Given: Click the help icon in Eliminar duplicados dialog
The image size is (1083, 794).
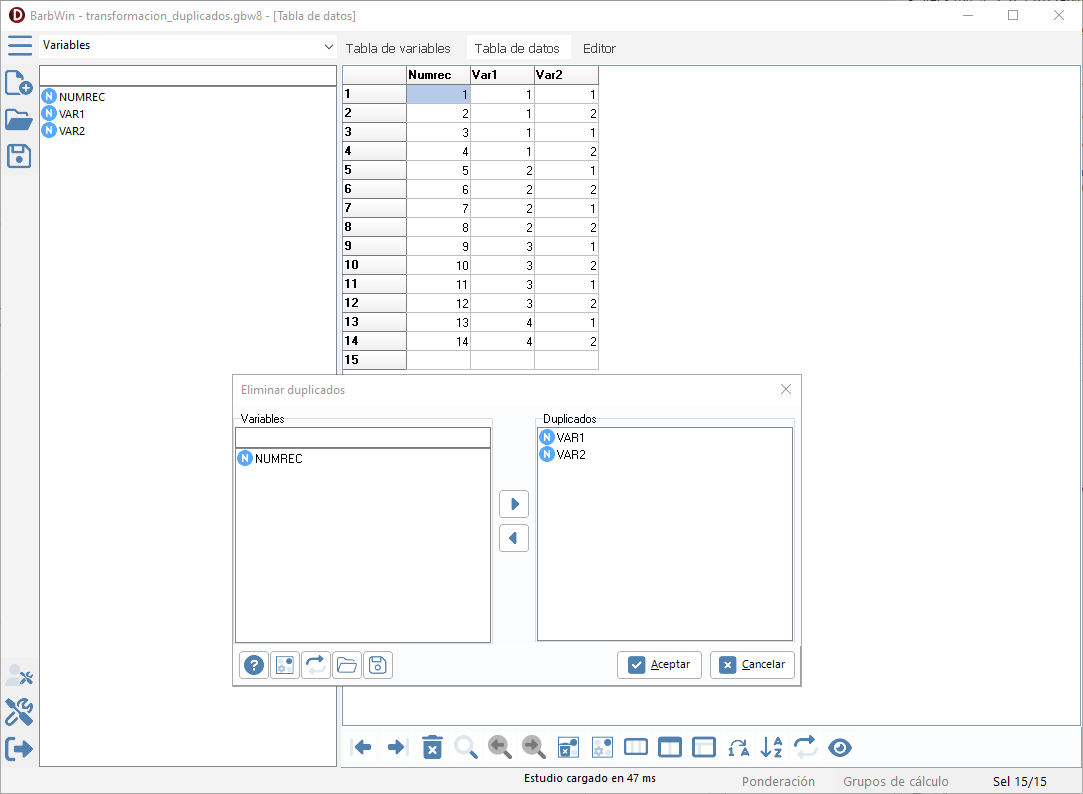Looking at the screenshot, I should 254,665.
